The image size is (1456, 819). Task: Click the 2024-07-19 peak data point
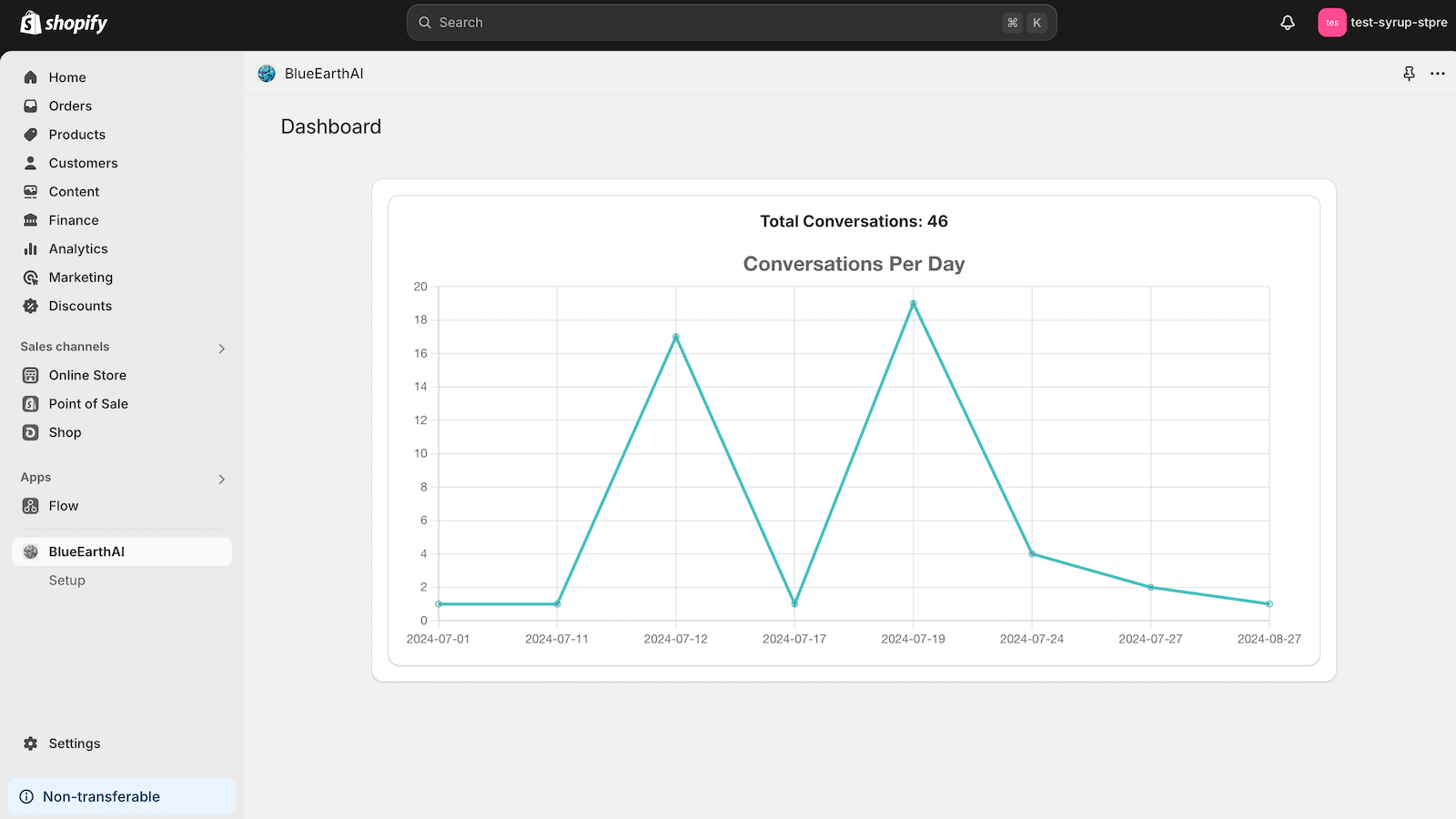pos(913,304)
